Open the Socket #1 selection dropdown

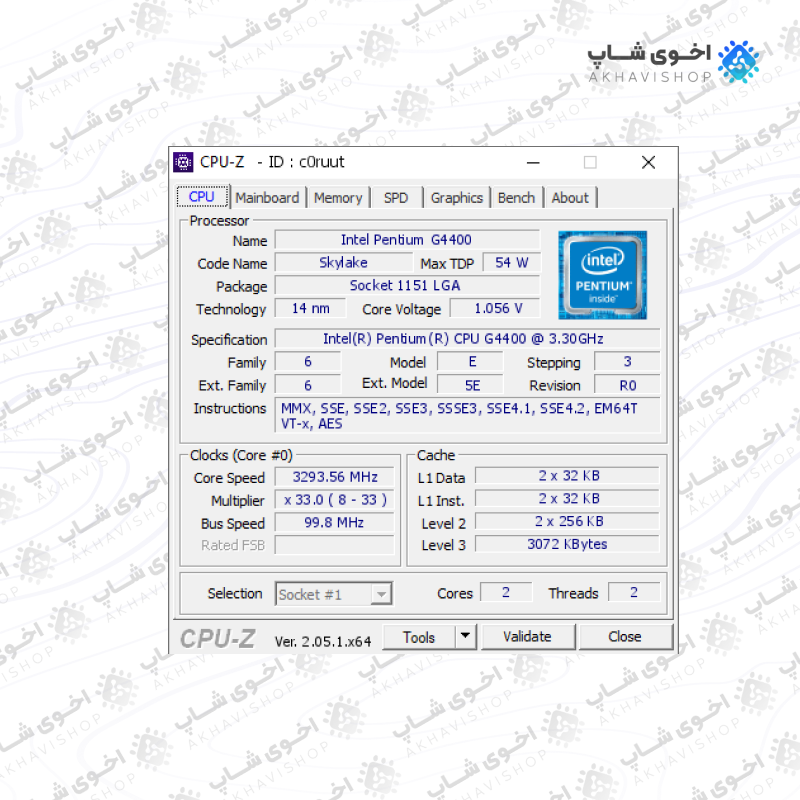pos(334,594)
